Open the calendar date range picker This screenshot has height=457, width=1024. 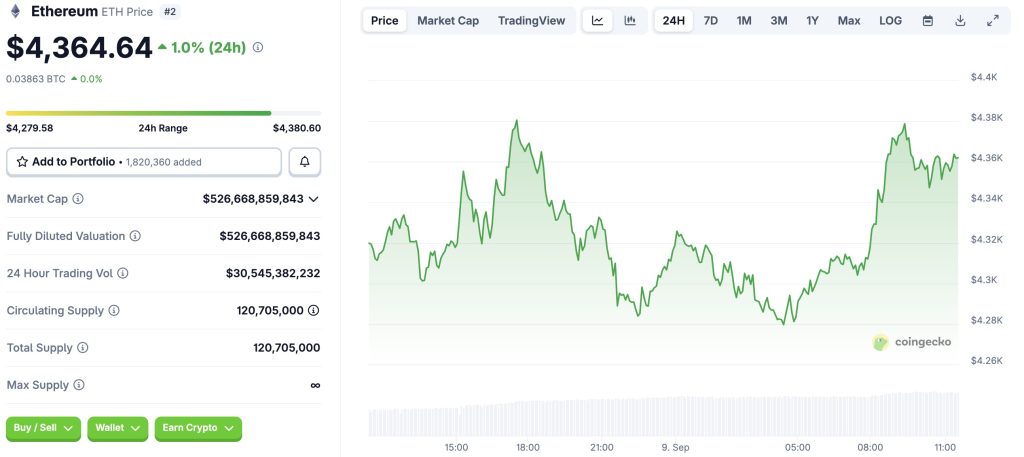point(928,20)
